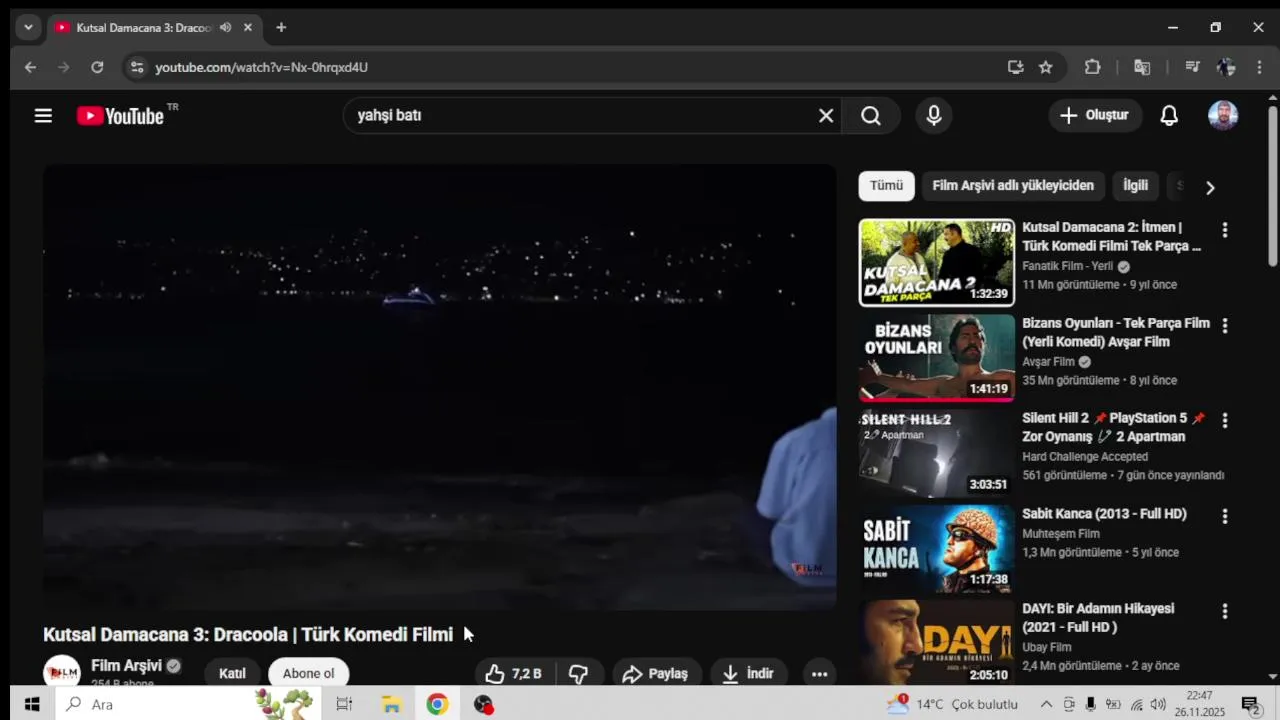1280x720 pixels.
Task: Click the Hard Challenge Accepted channel name
Action: point(1085,457)
